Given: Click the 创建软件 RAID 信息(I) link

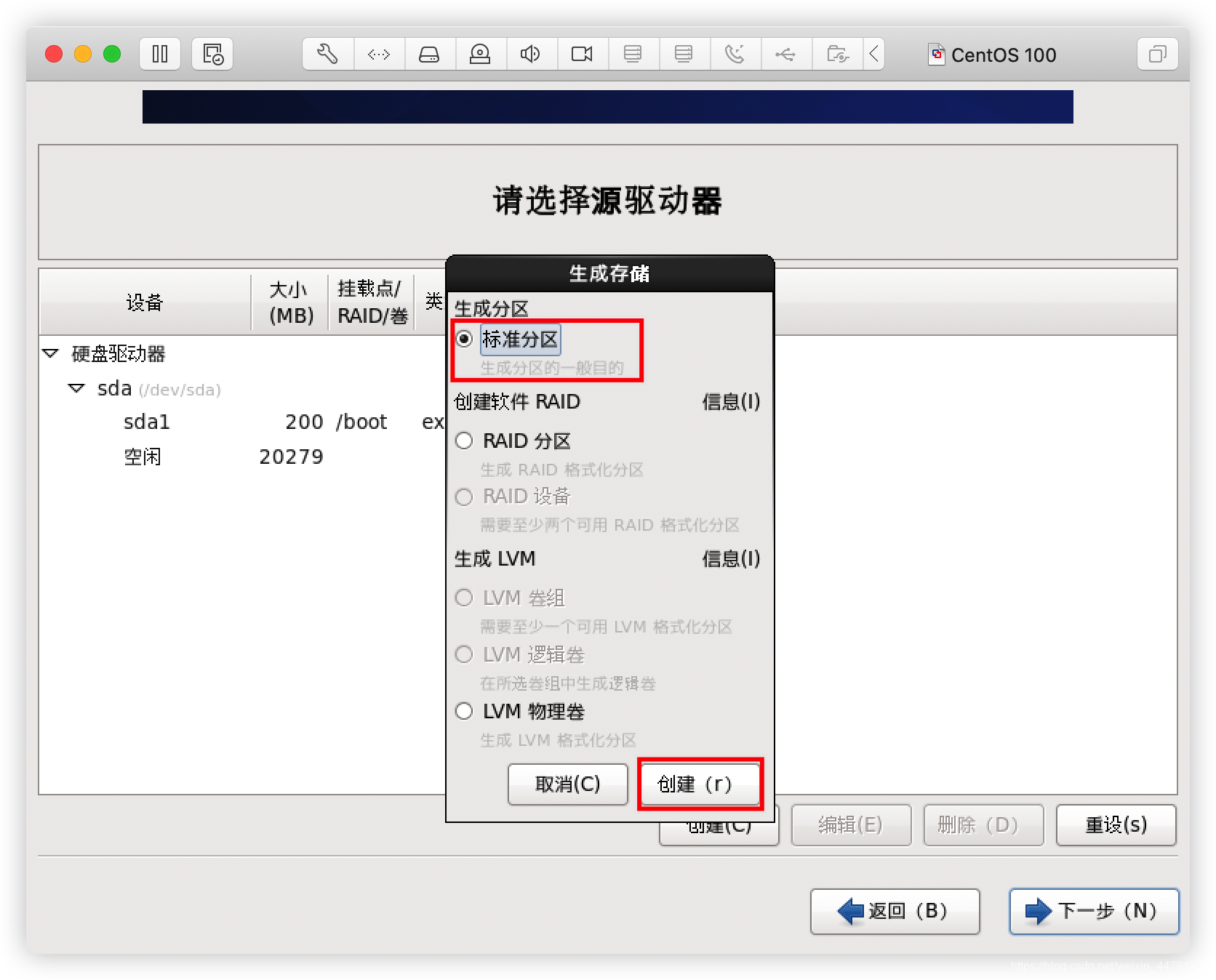Looking at the screenshot, I should 730,402.
